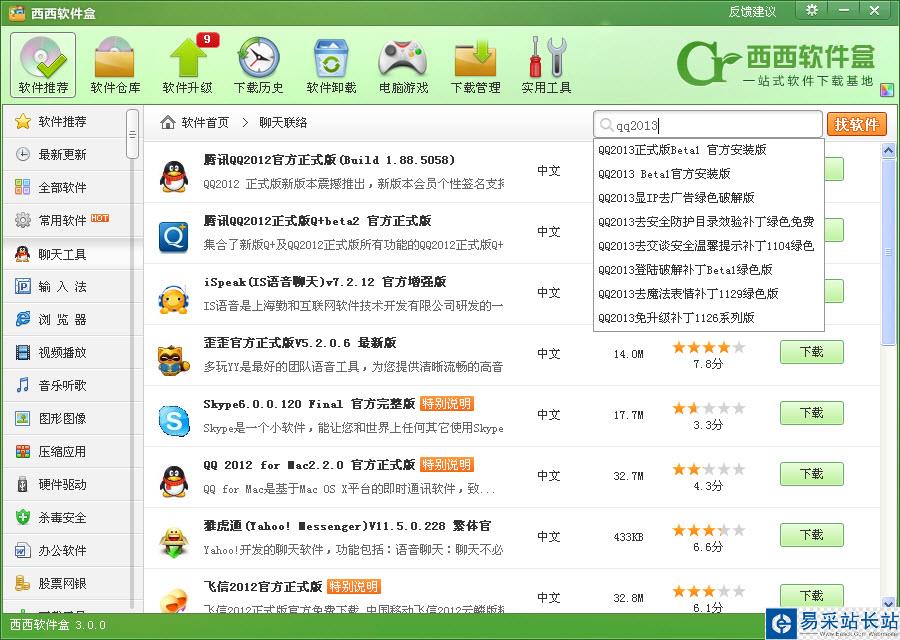900x640 pixels.
Task: Open 下载管理 download manager
Action: point(475,65)
